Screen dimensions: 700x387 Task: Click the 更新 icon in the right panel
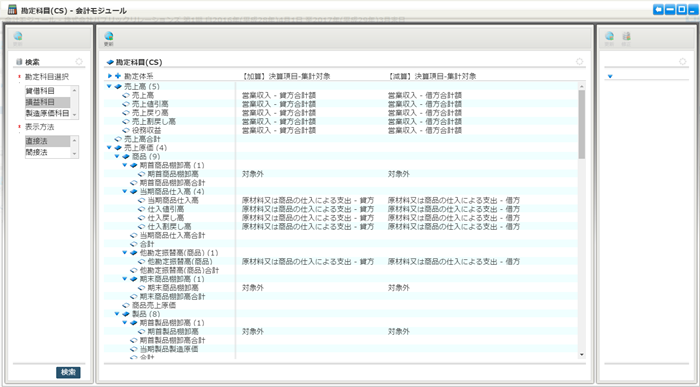pyautogui.click(x=609, y=38)
